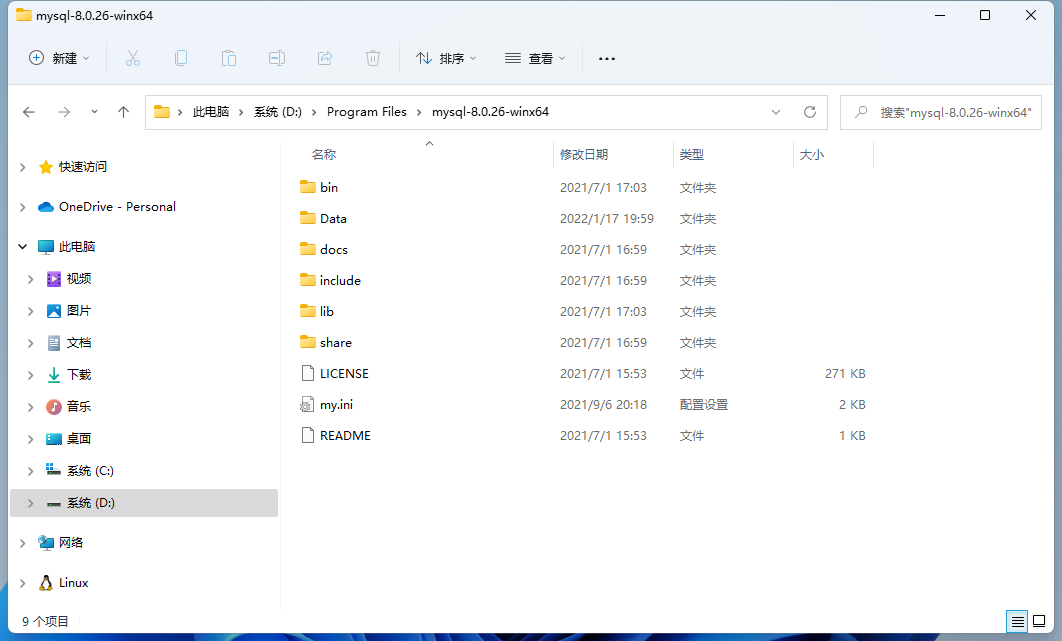Click the search magnifier icon
This screenshot has height=641, width=1062.
click(x=861, y=112)
